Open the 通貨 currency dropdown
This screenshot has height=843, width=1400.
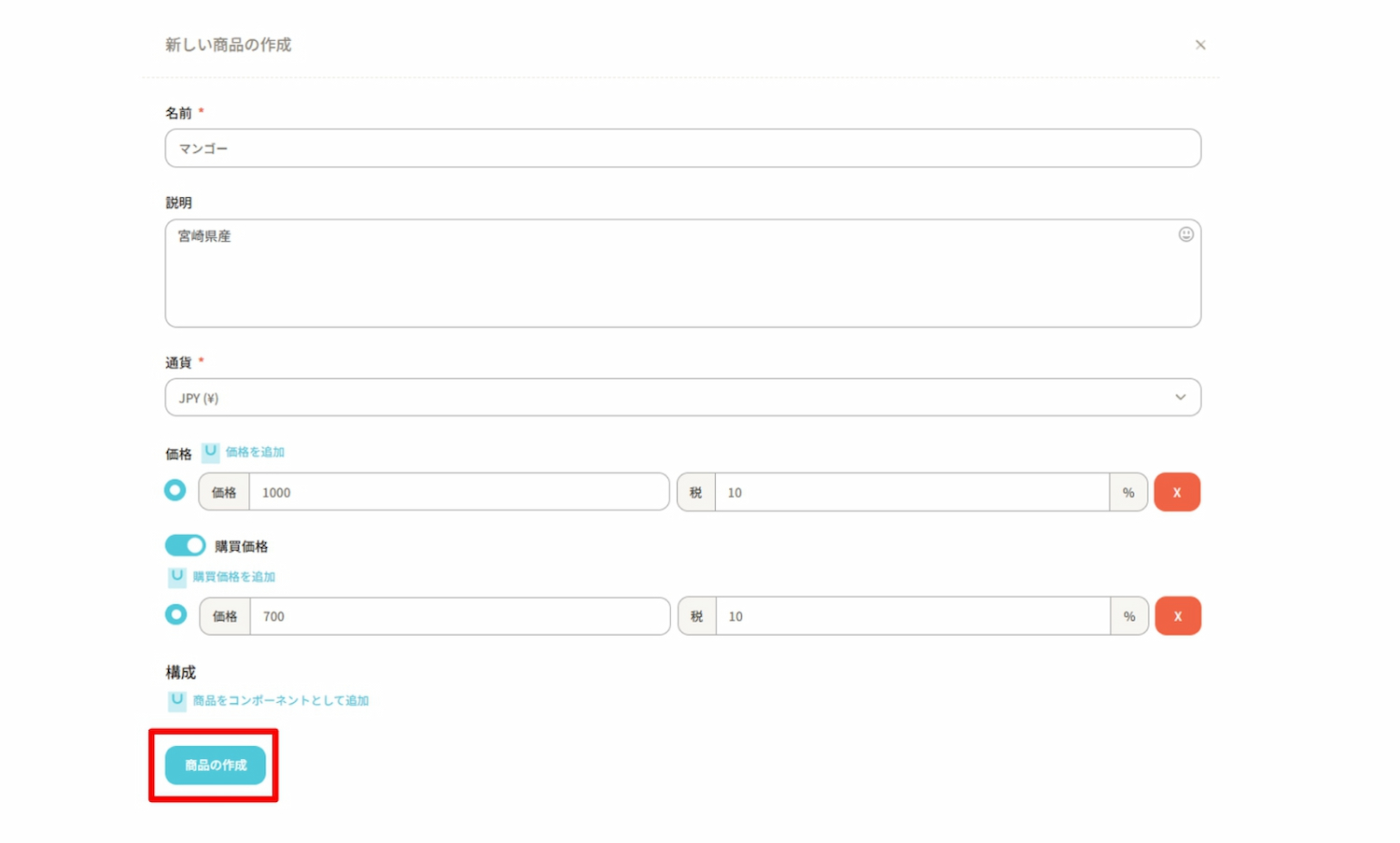tap(682, 398)
